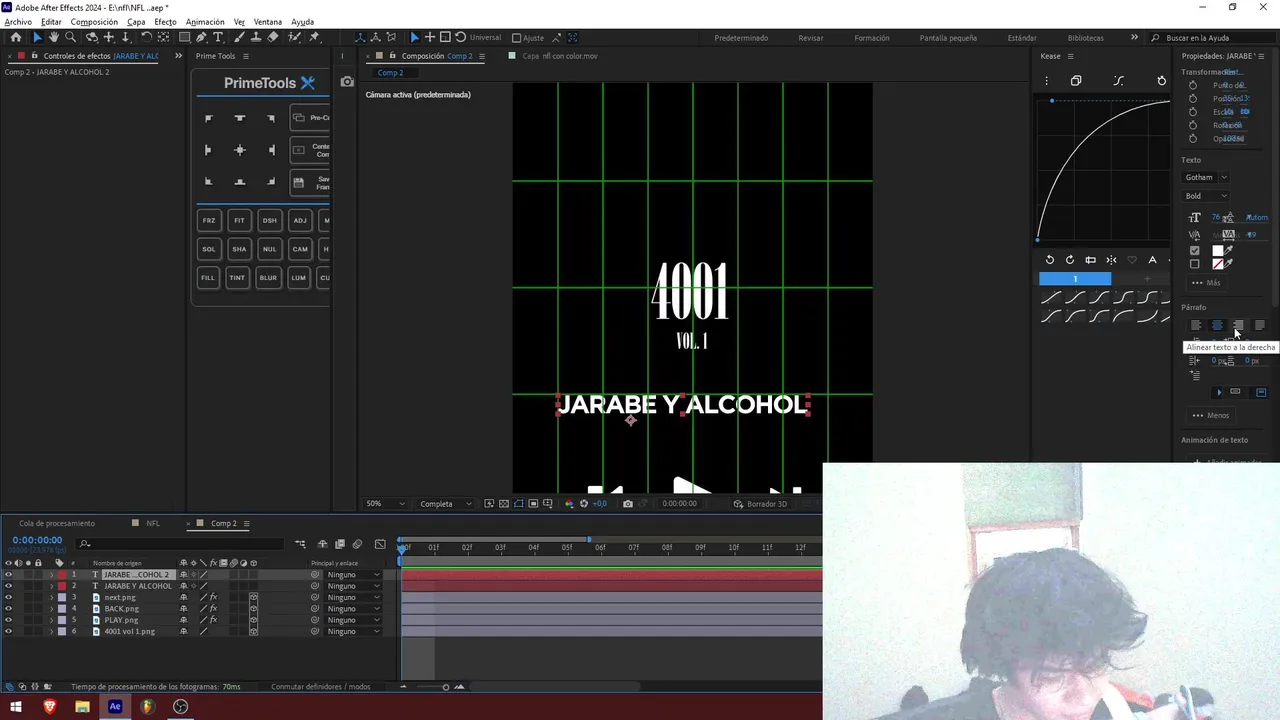
Task: Expand layer 6 4001 vol 1.png properties
Action: click(x=51, y=632)
